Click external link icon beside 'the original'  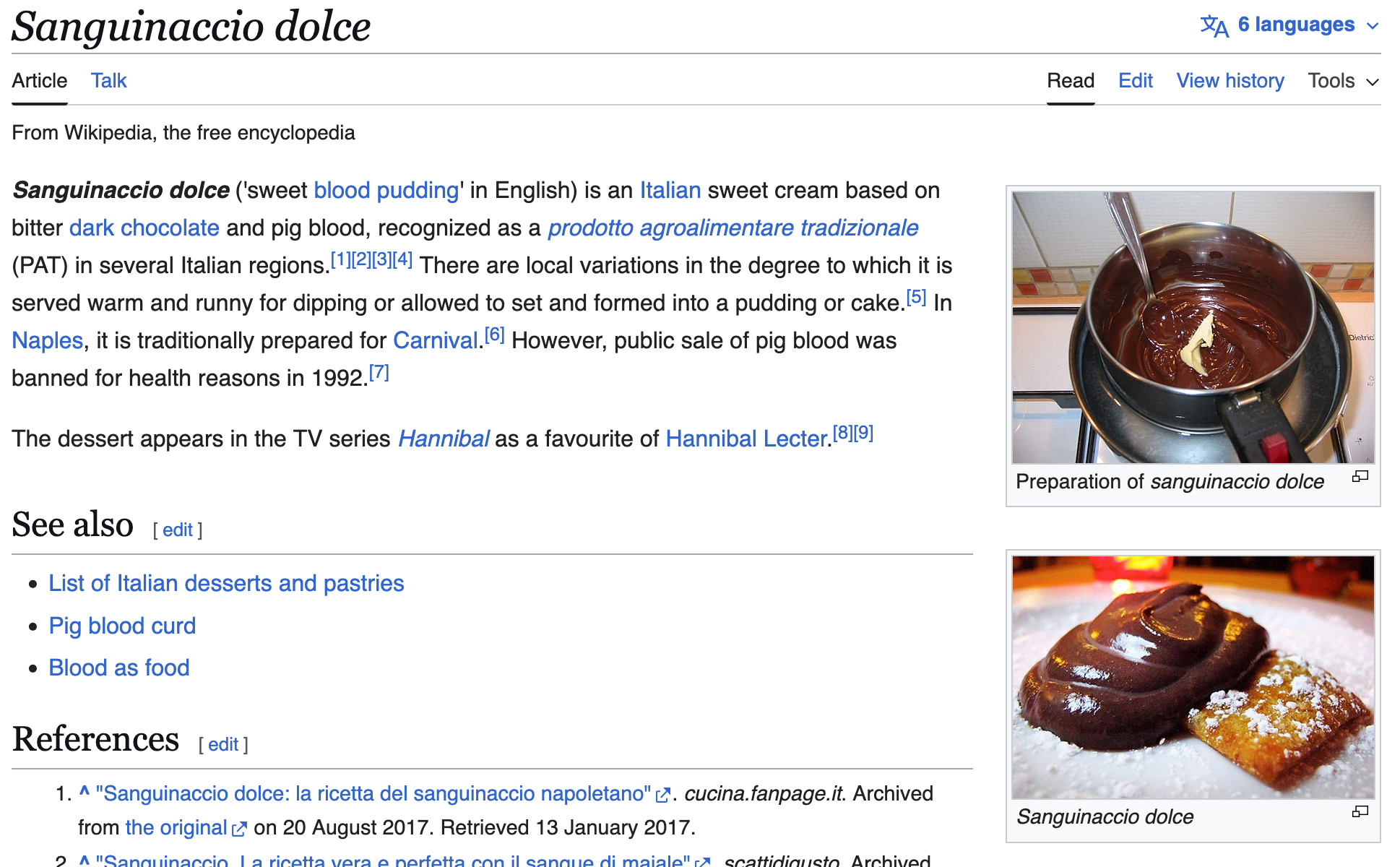click(239, 829)
